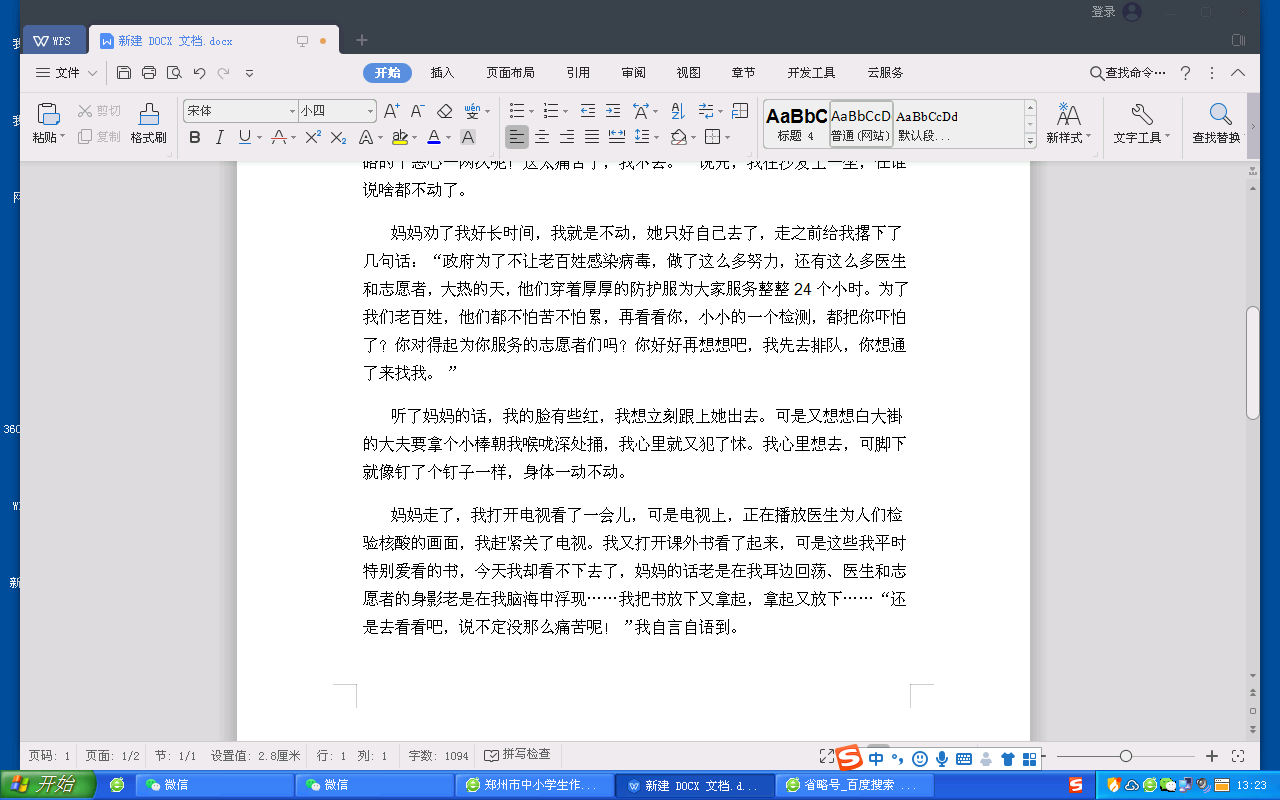Toggle italic formatting
Viewport: 1280px width, 800px height.
tap(219, 137)
